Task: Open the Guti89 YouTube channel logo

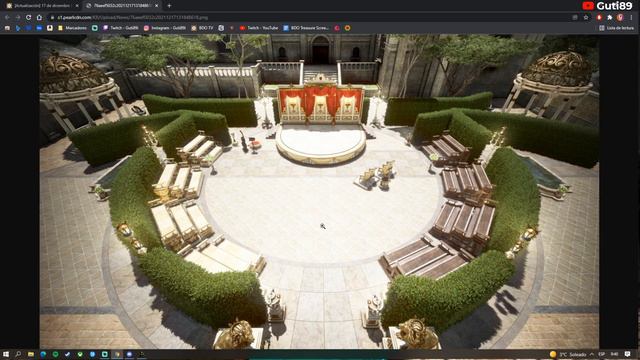Action: point(607,6)
